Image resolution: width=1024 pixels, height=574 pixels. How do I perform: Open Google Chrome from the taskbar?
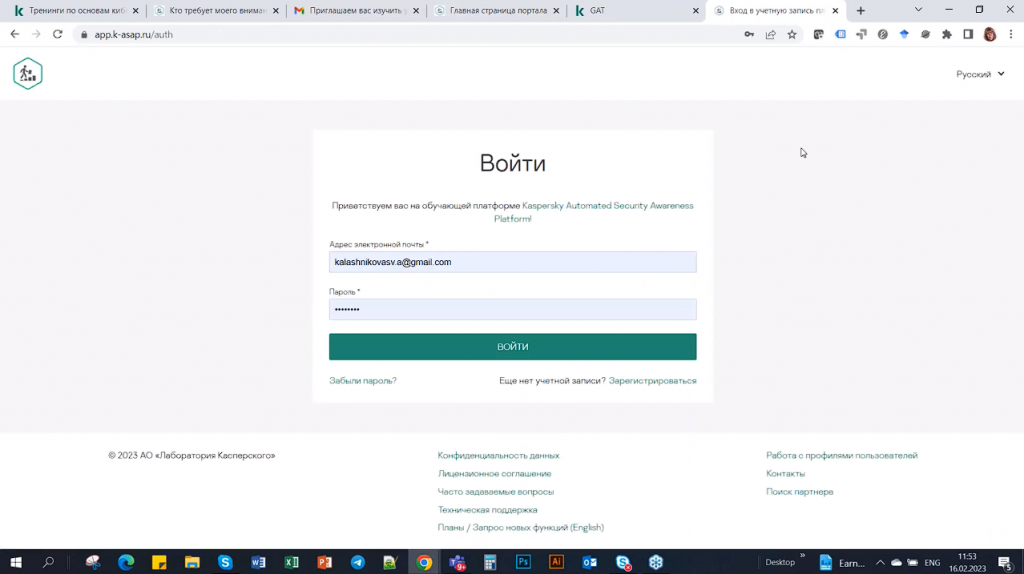pyautogui.click(x=424, y=562)
